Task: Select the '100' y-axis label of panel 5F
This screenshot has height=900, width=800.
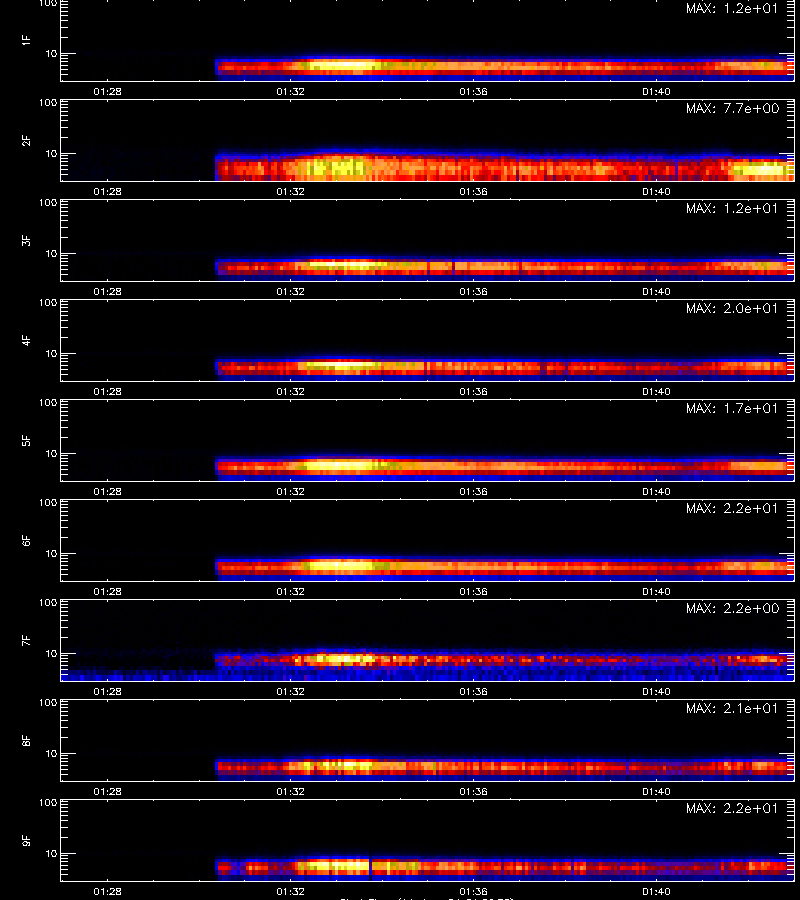Action: pos(48,403)
